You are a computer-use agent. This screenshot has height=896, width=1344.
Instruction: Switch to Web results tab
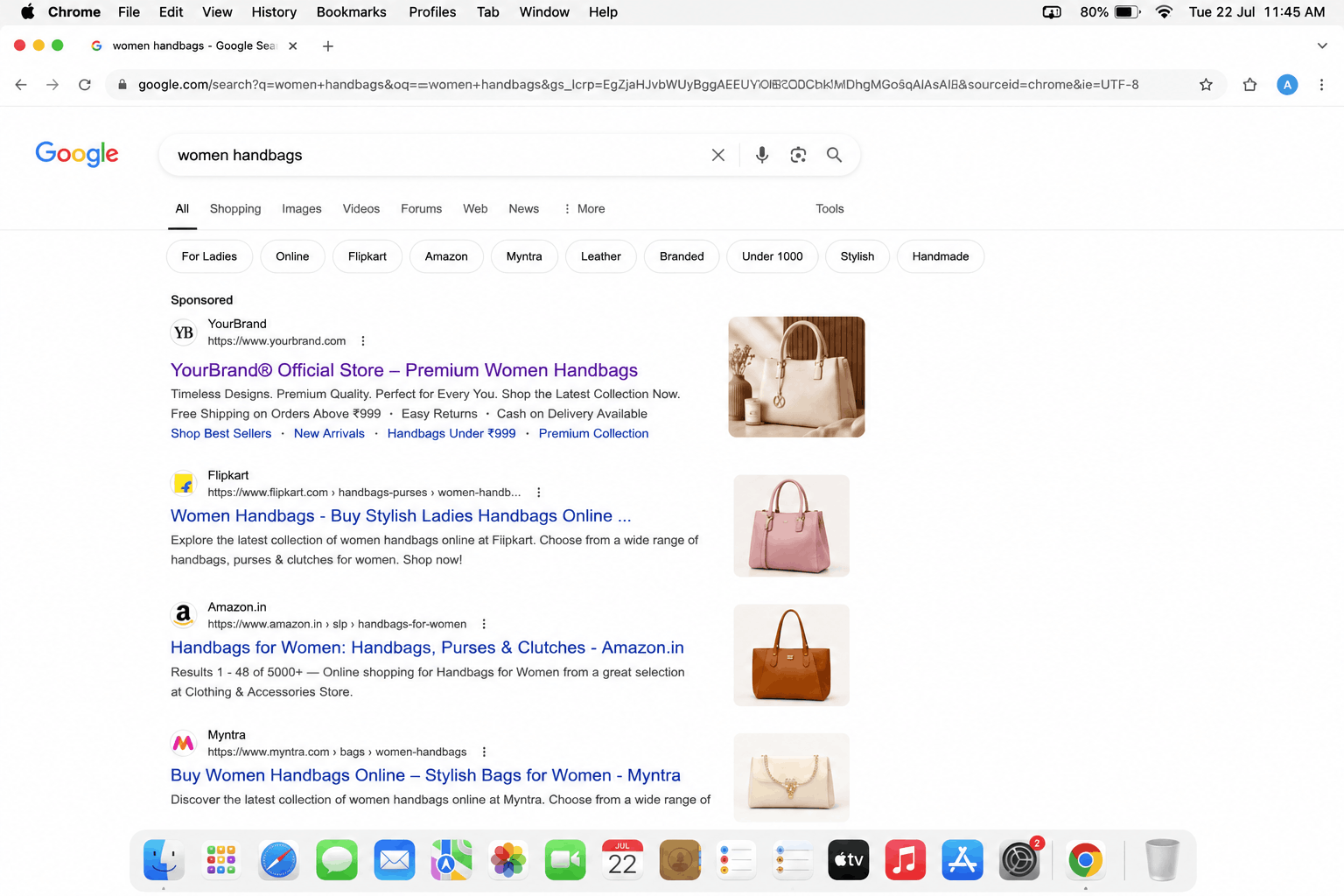point(475,209)
